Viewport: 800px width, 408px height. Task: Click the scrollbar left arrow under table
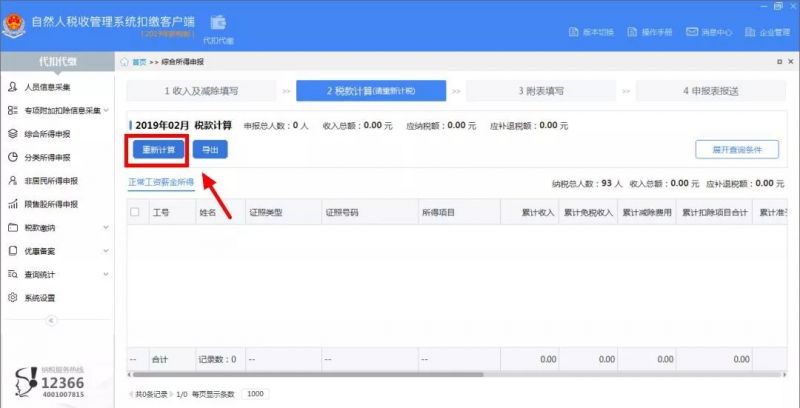[x=129, y=374]
